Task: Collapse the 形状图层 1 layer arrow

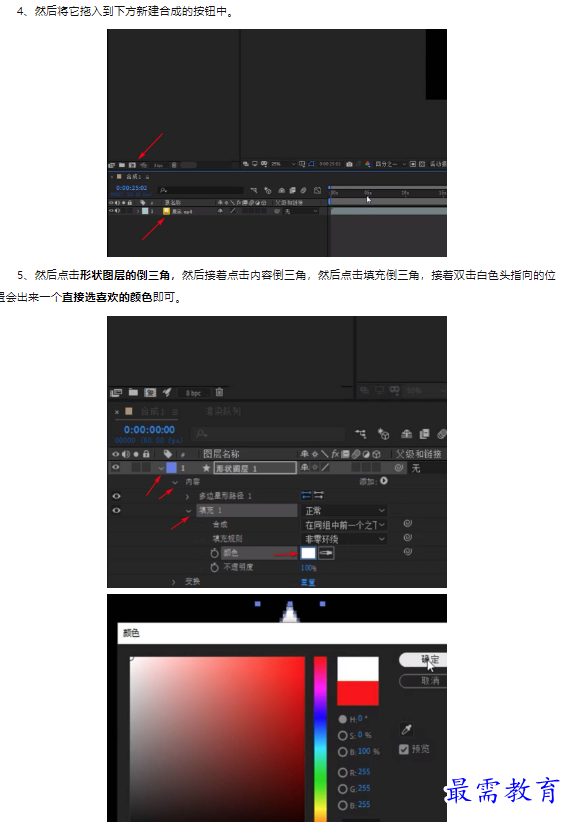Action: pos(161,468)
